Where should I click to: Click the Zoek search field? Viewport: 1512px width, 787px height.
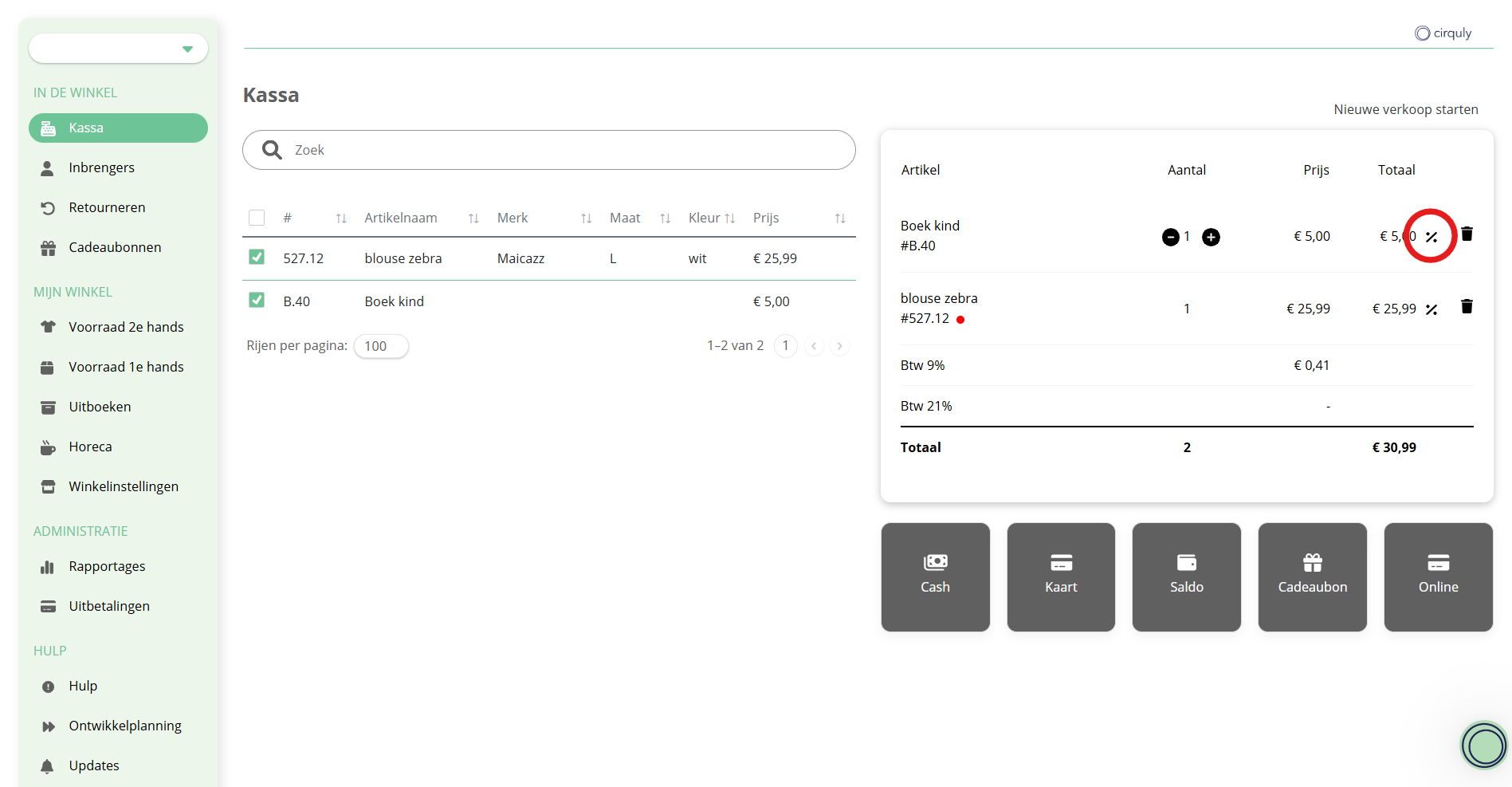[x=549, y=150]
